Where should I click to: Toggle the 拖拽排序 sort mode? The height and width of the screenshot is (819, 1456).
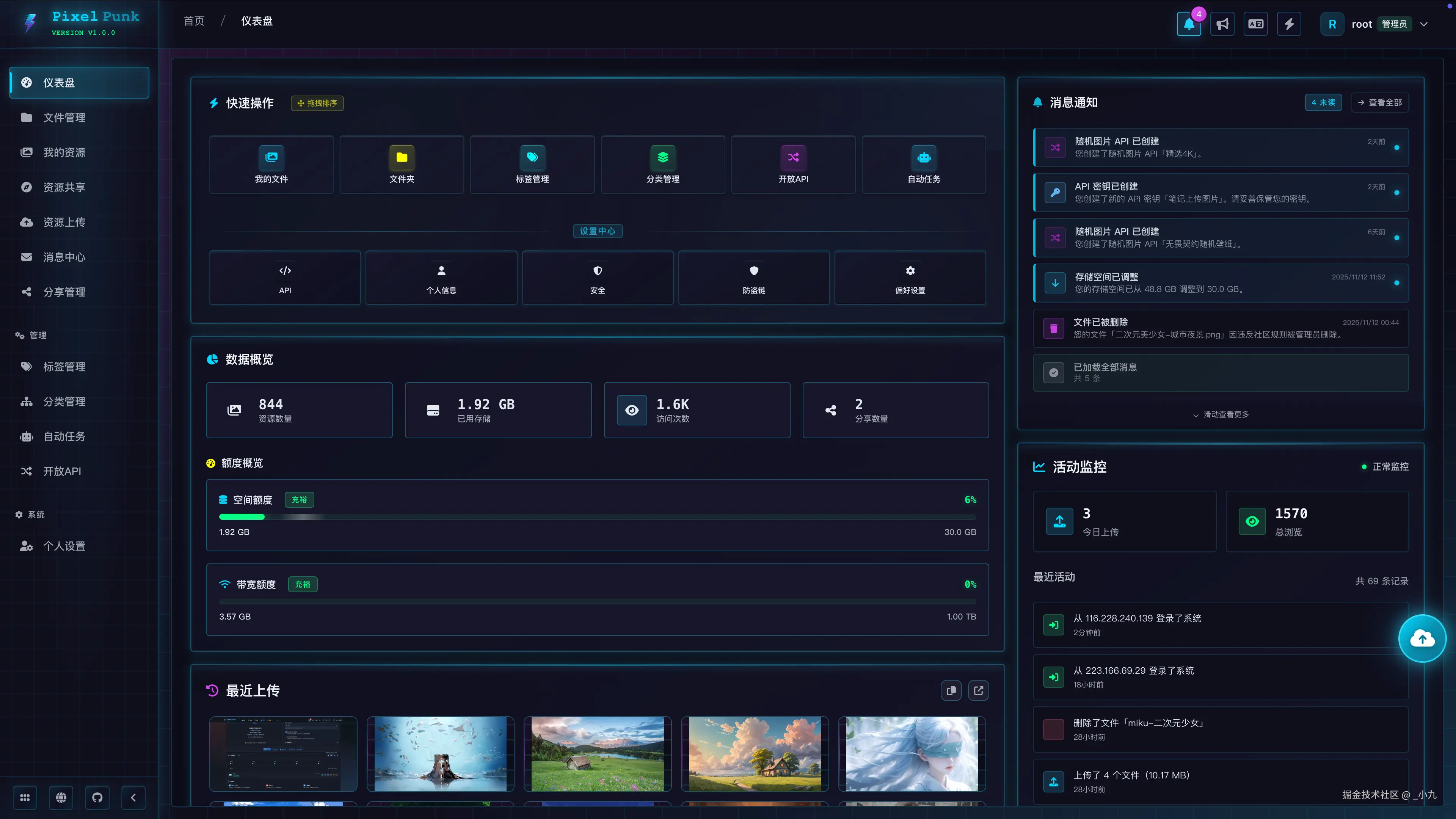coord(317,103)
